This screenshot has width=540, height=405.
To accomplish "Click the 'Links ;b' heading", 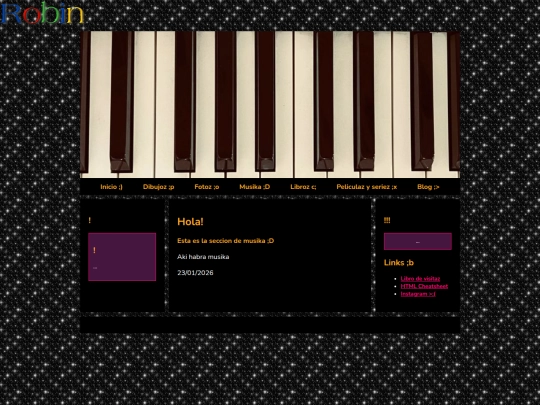I will coord(399,262).
